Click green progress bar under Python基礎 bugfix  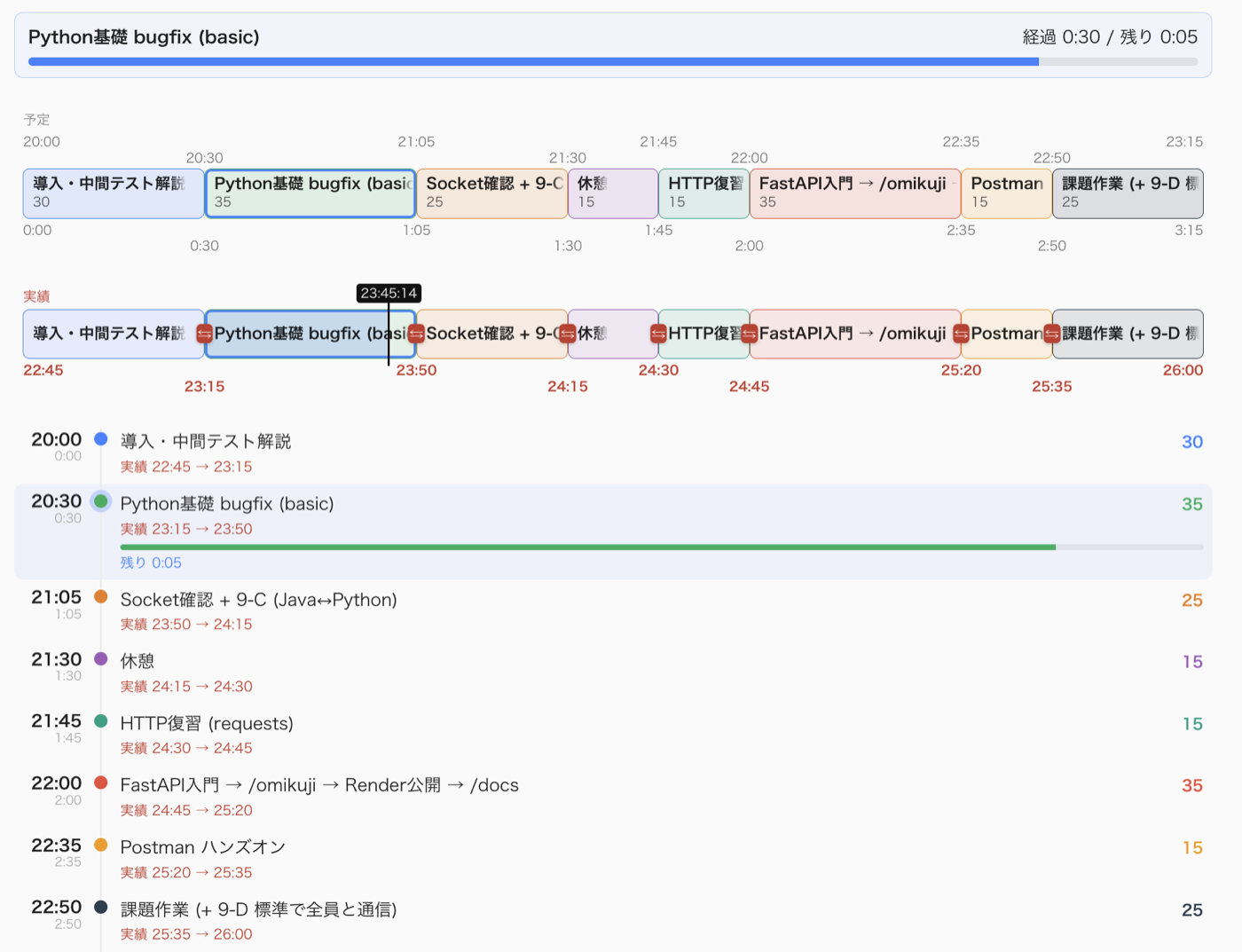(662, 547)
